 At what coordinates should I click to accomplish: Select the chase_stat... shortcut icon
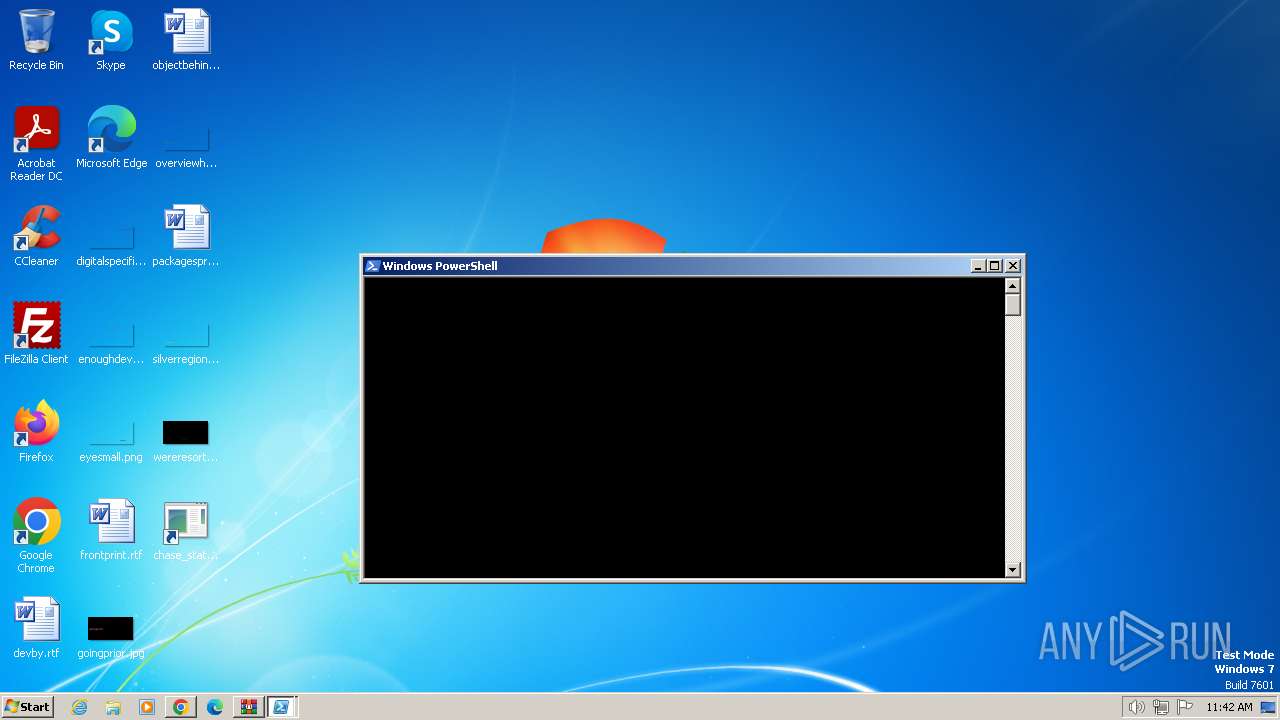click(x=186, y=529)
